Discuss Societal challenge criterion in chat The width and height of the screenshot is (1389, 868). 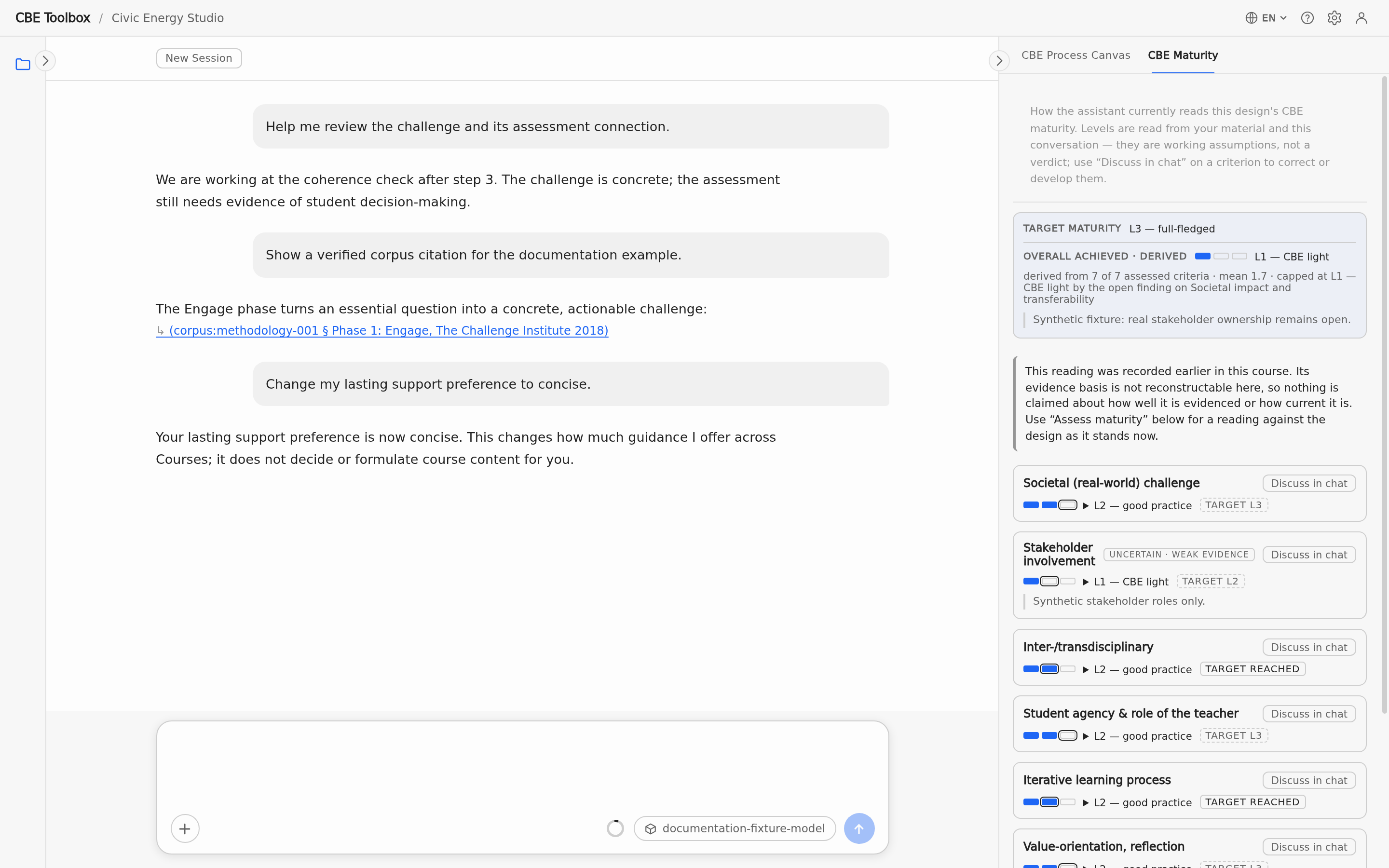tap(1308, 483)
